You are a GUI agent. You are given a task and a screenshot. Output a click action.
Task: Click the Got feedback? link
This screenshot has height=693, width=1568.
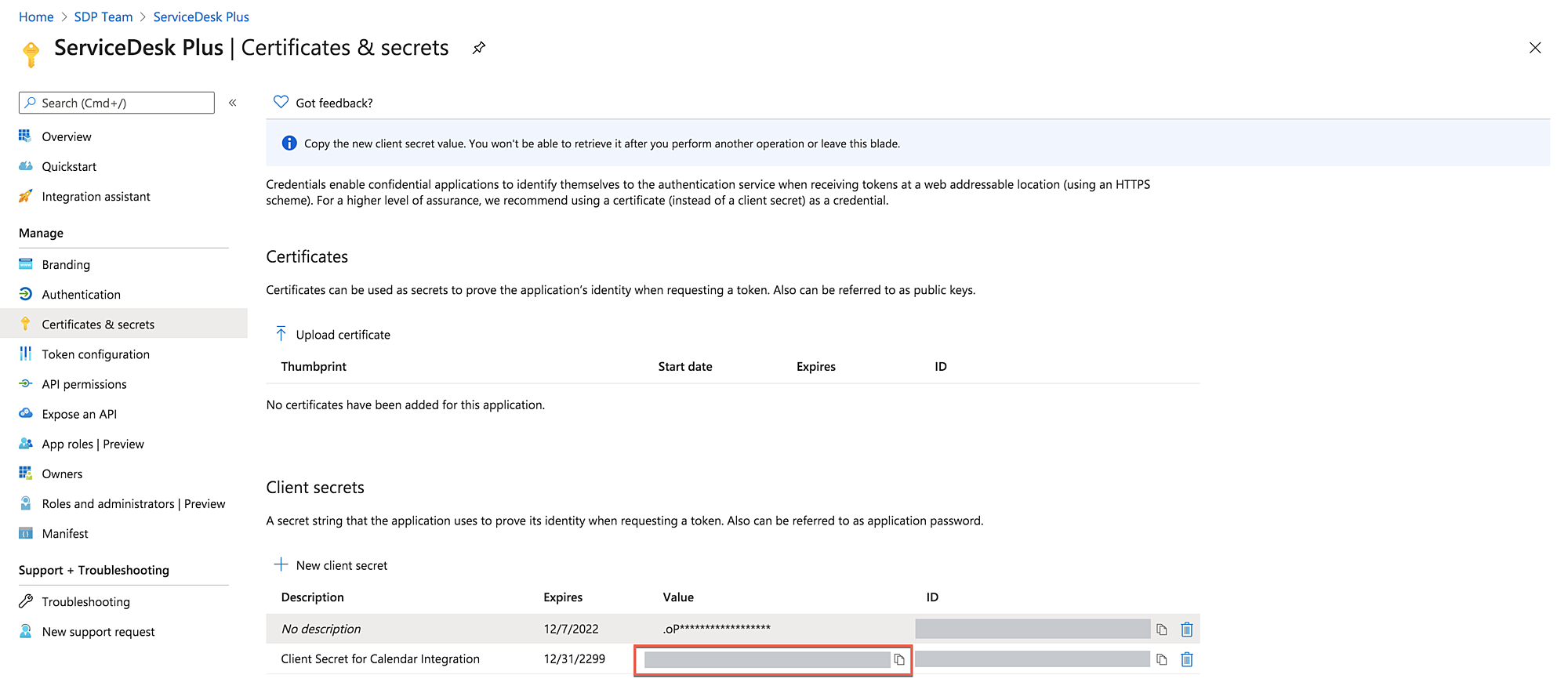(x=334, y=103)
